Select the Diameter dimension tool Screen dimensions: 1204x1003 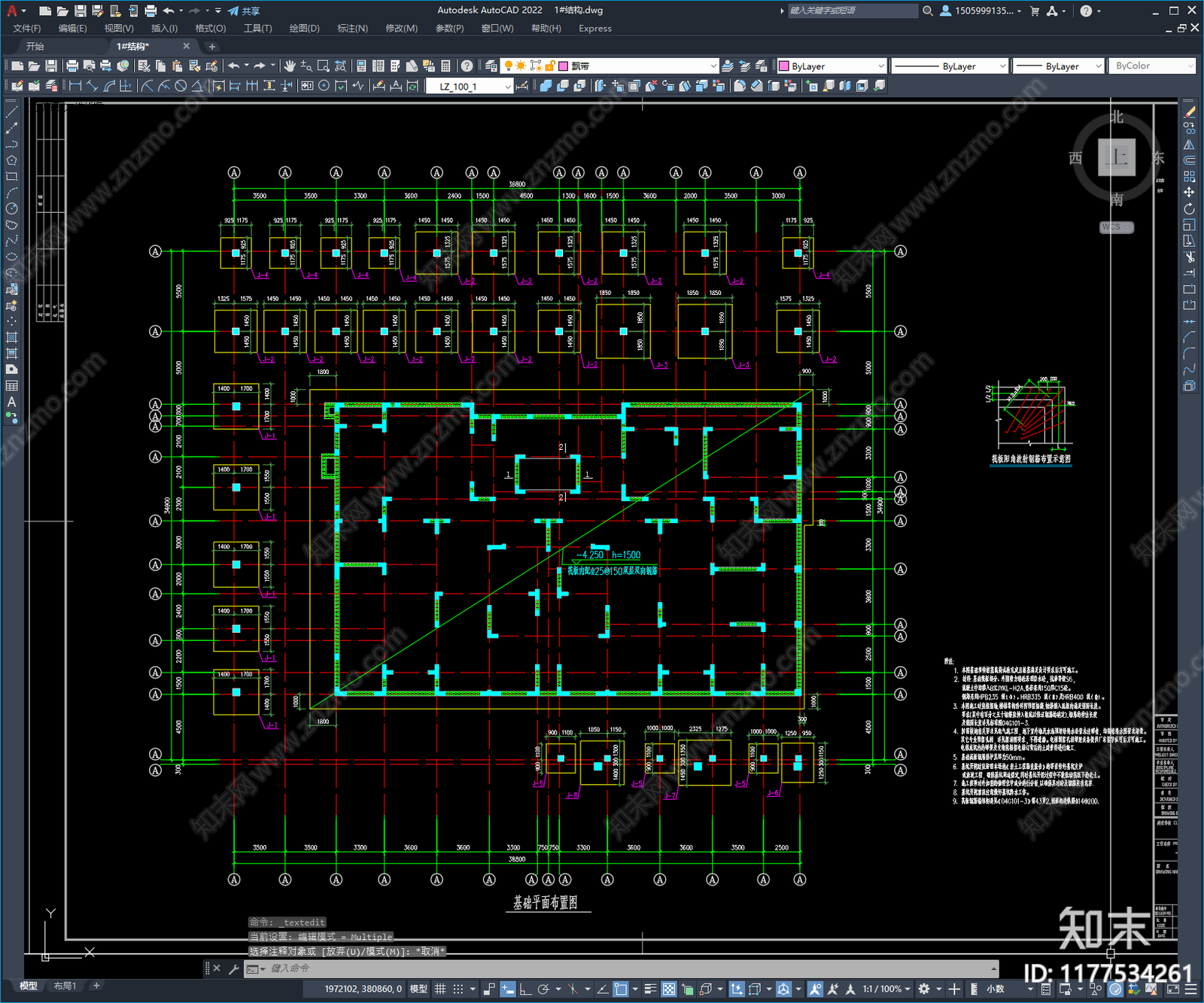pyautogui.click(x=181, y=86)
